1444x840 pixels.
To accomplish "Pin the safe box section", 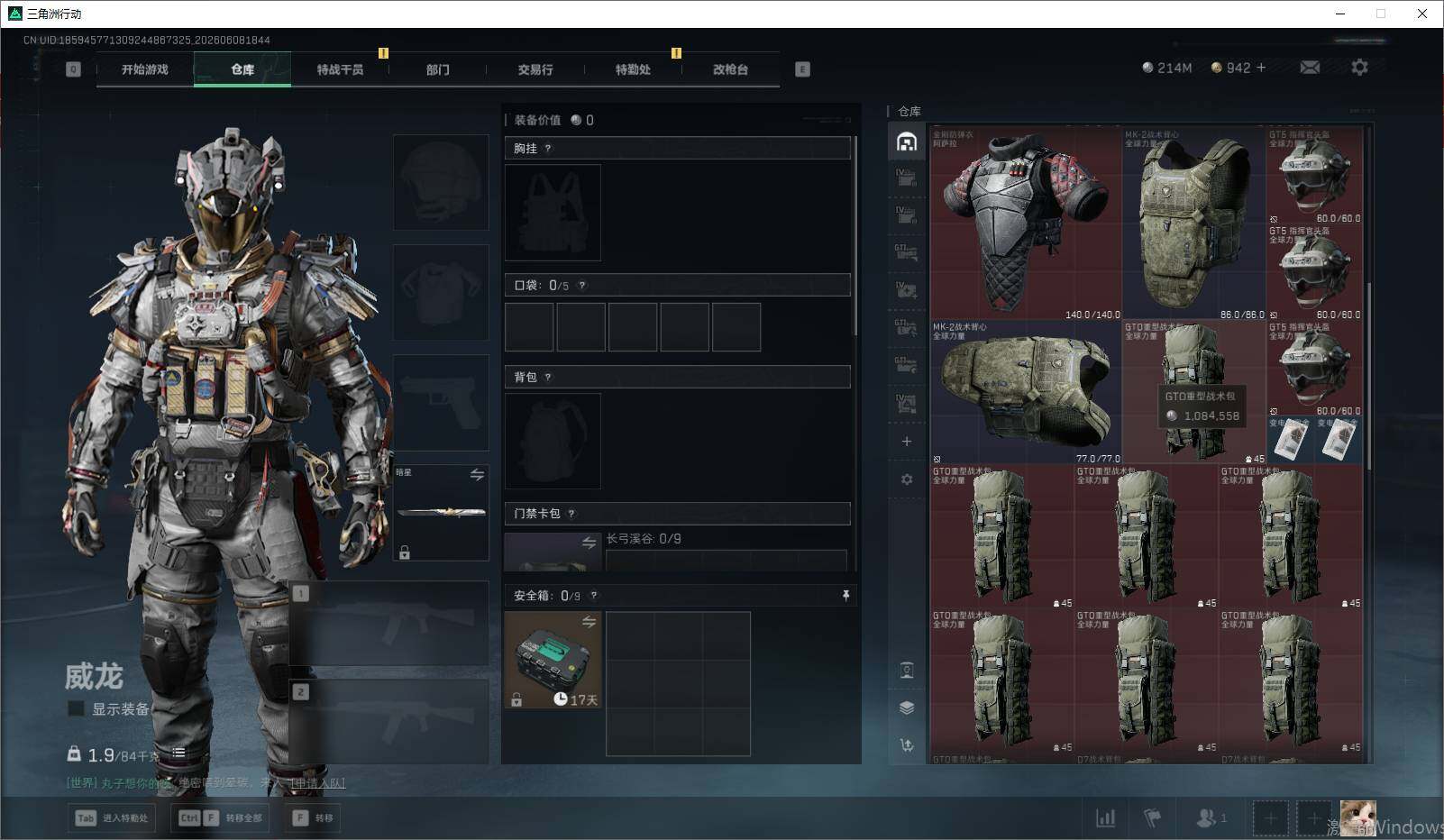I will (845, 596).
